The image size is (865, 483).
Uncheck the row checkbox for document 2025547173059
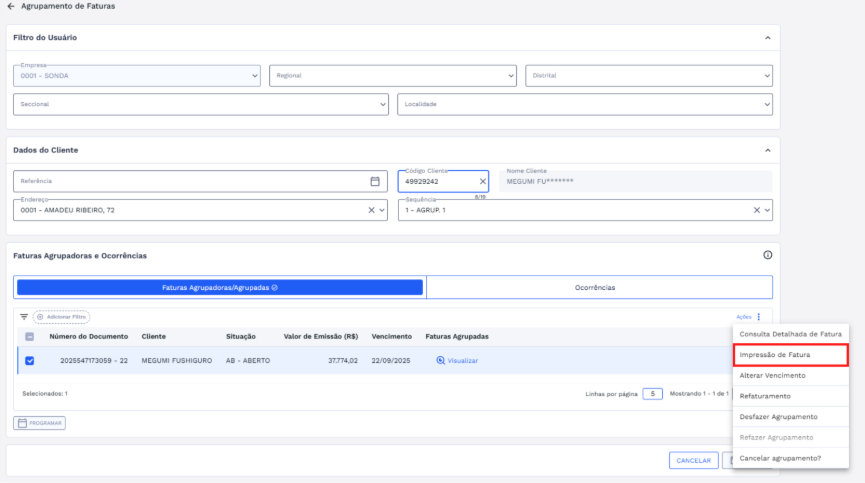(29, 360)
